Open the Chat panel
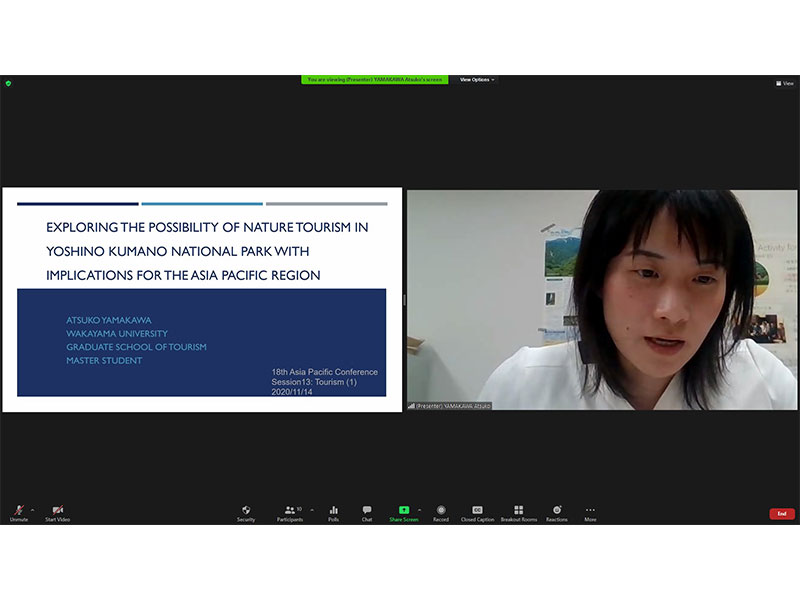800x600 pixels. [x=367, y=512]
